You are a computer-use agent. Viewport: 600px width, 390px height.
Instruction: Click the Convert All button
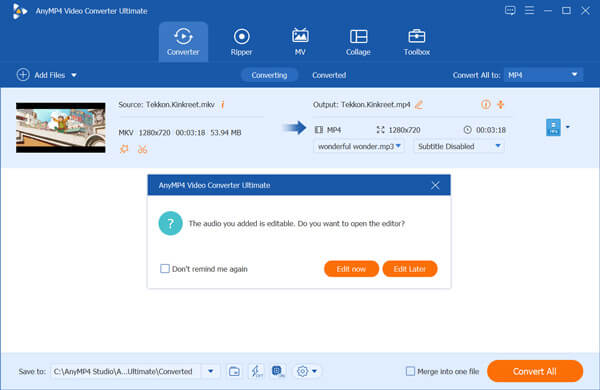[x=535, y=371]
